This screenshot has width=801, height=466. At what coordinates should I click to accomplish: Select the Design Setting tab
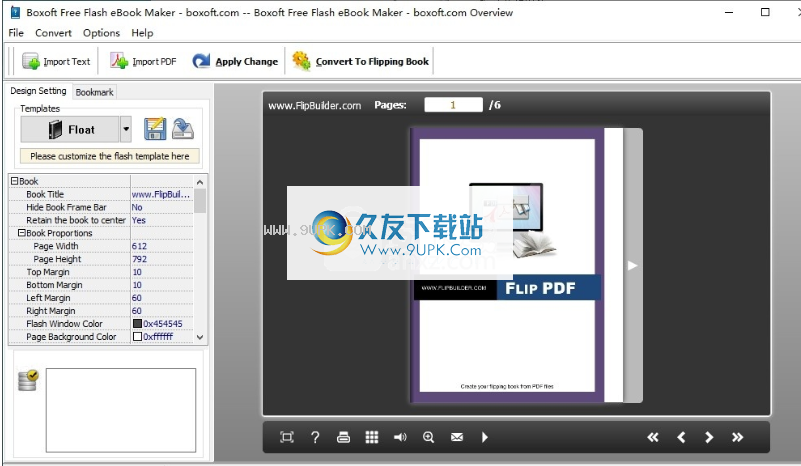point(38,90)
